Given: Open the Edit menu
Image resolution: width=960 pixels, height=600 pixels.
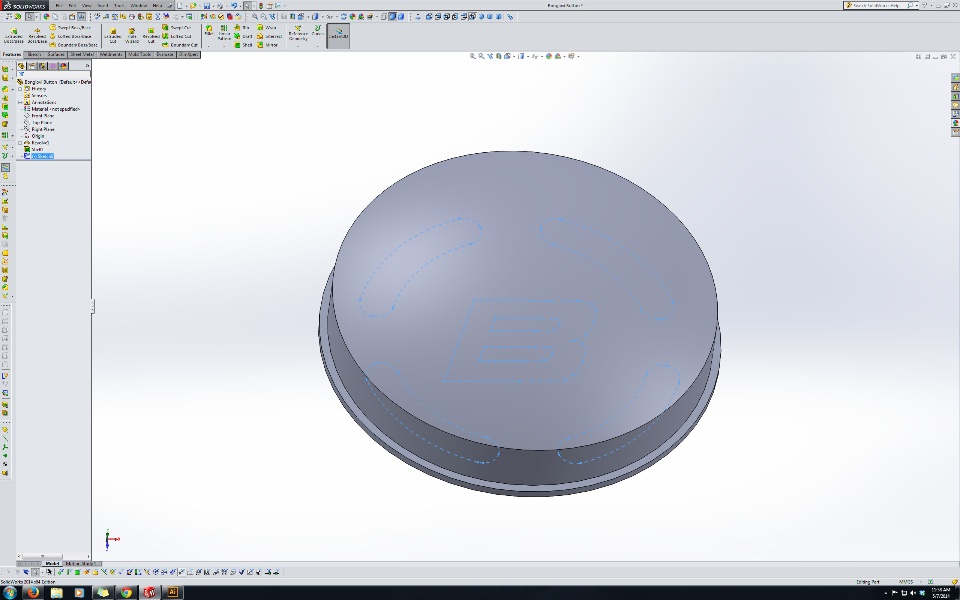Looking at the screenshot, I should click(x=72, y=6).
